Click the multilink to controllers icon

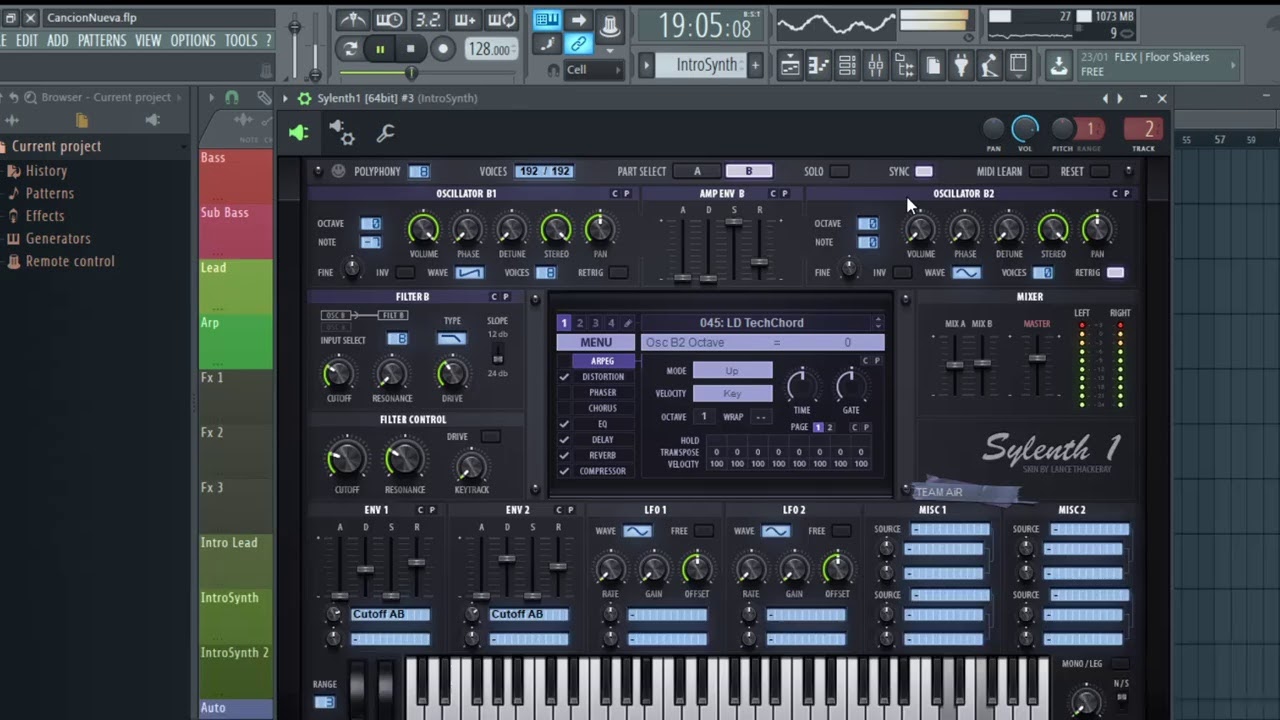(x=578, y=44)
